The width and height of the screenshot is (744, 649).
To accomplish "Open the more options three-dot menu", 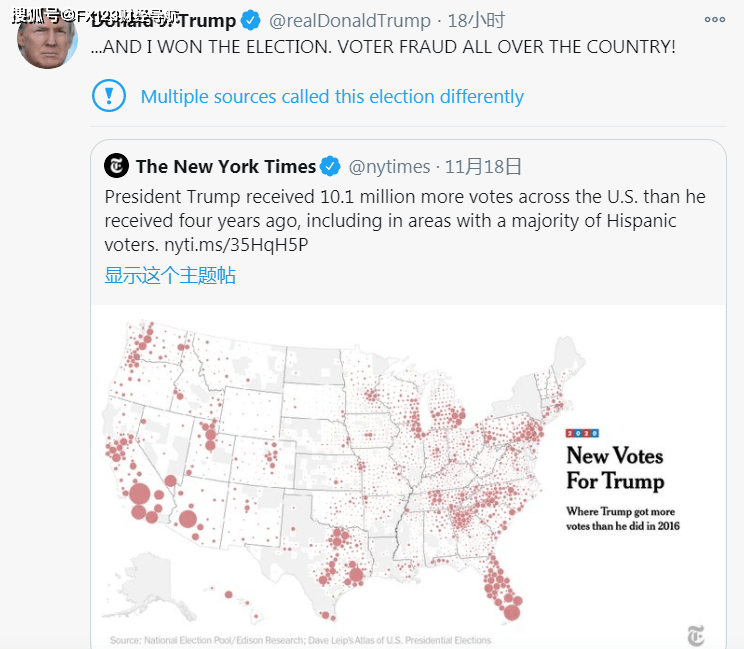I will click(x=715, y=20).
